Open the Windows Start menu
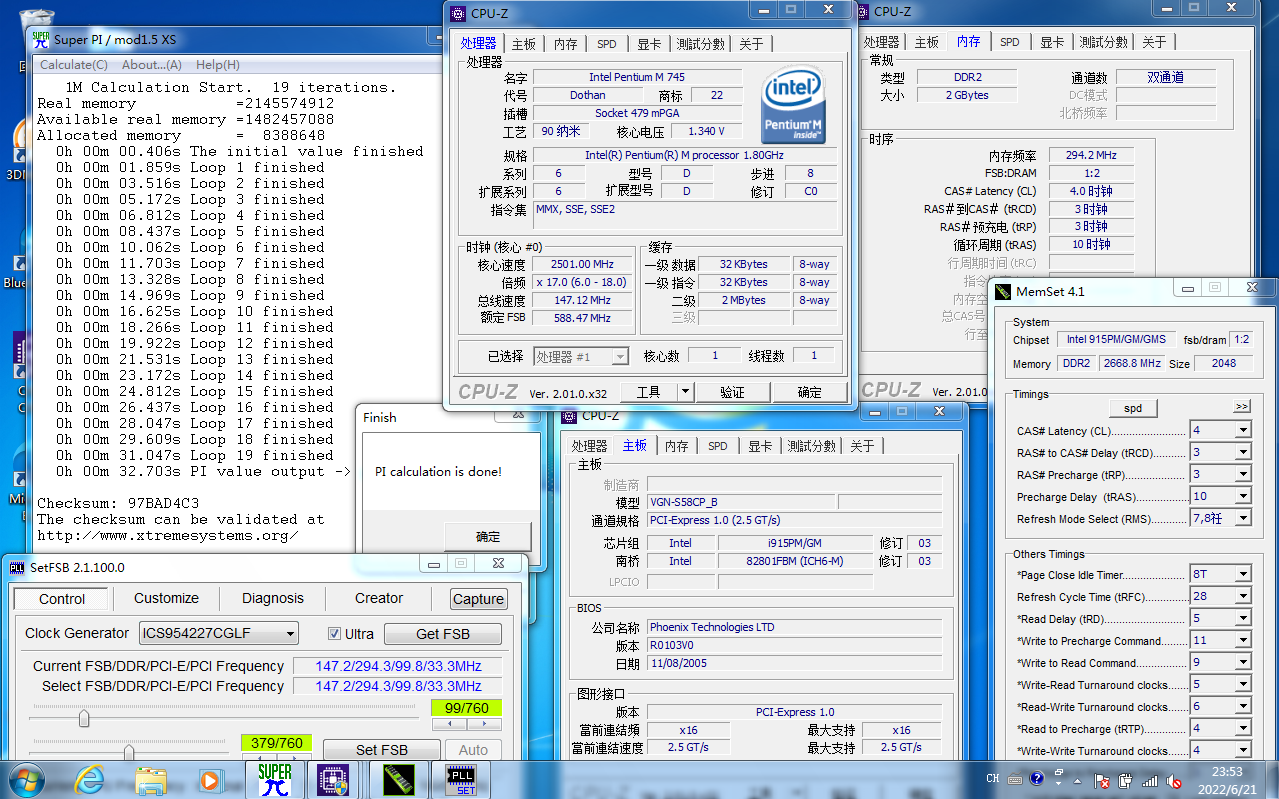The width and height of the screenshot is (1279, 799). pyautogui.click(x=26, y=779)
